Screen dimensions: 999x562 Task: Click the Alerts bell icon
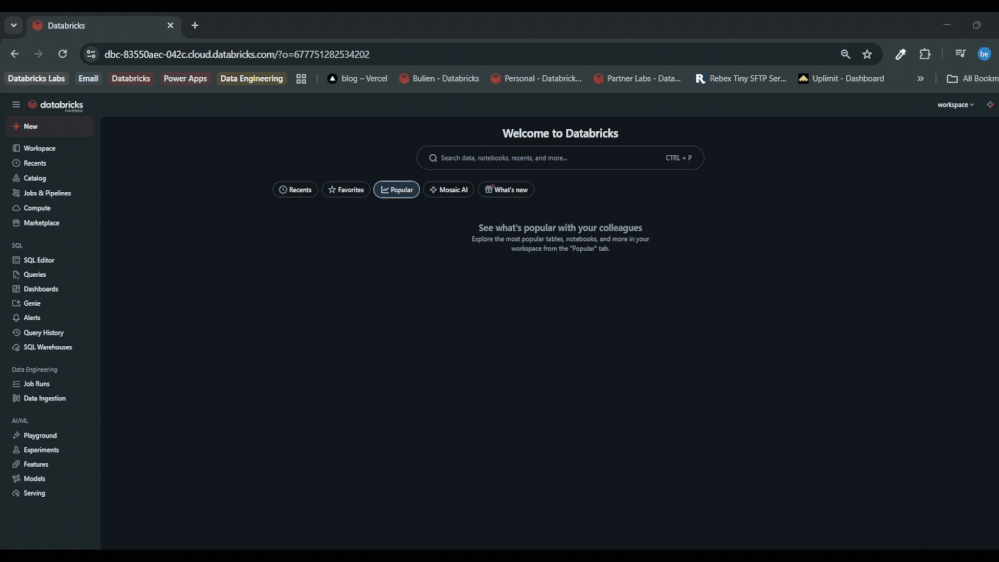tap(16, 318)
